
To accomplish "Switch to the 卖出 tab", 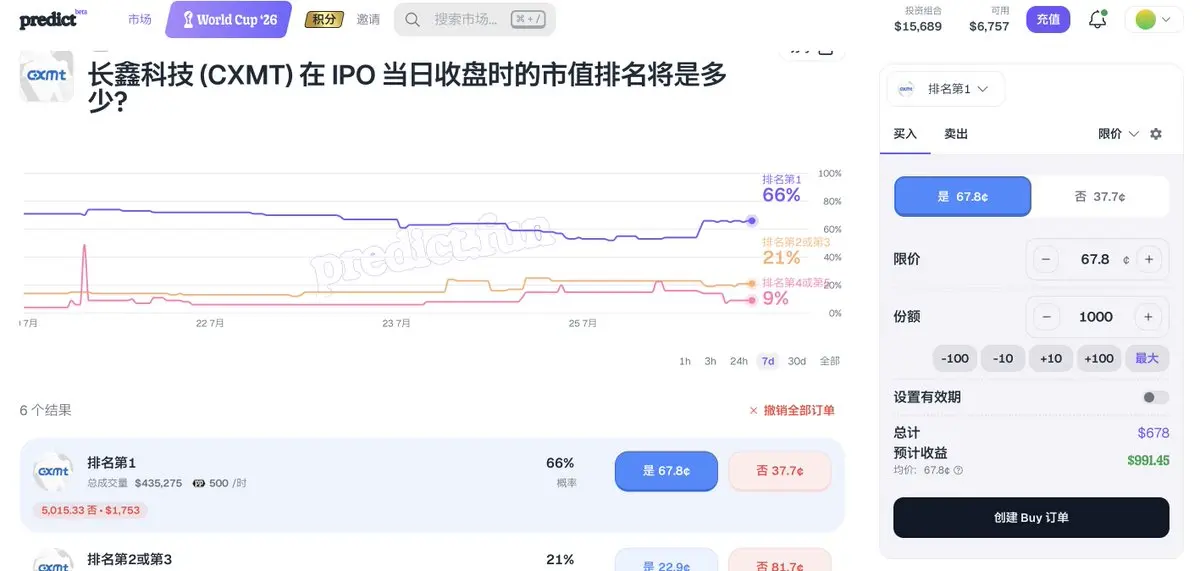I will tap(956, 134).
